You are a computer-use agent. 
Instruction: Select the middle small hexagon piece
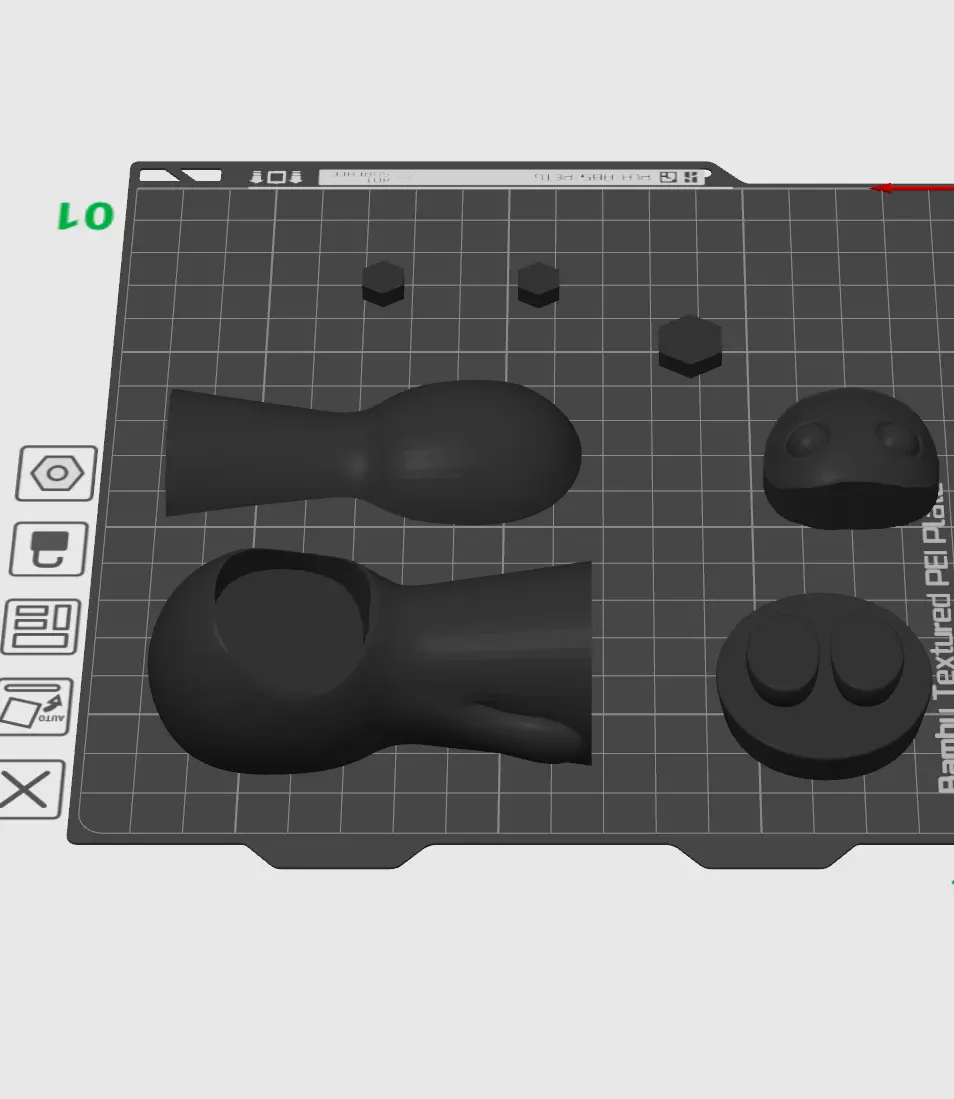538,285
